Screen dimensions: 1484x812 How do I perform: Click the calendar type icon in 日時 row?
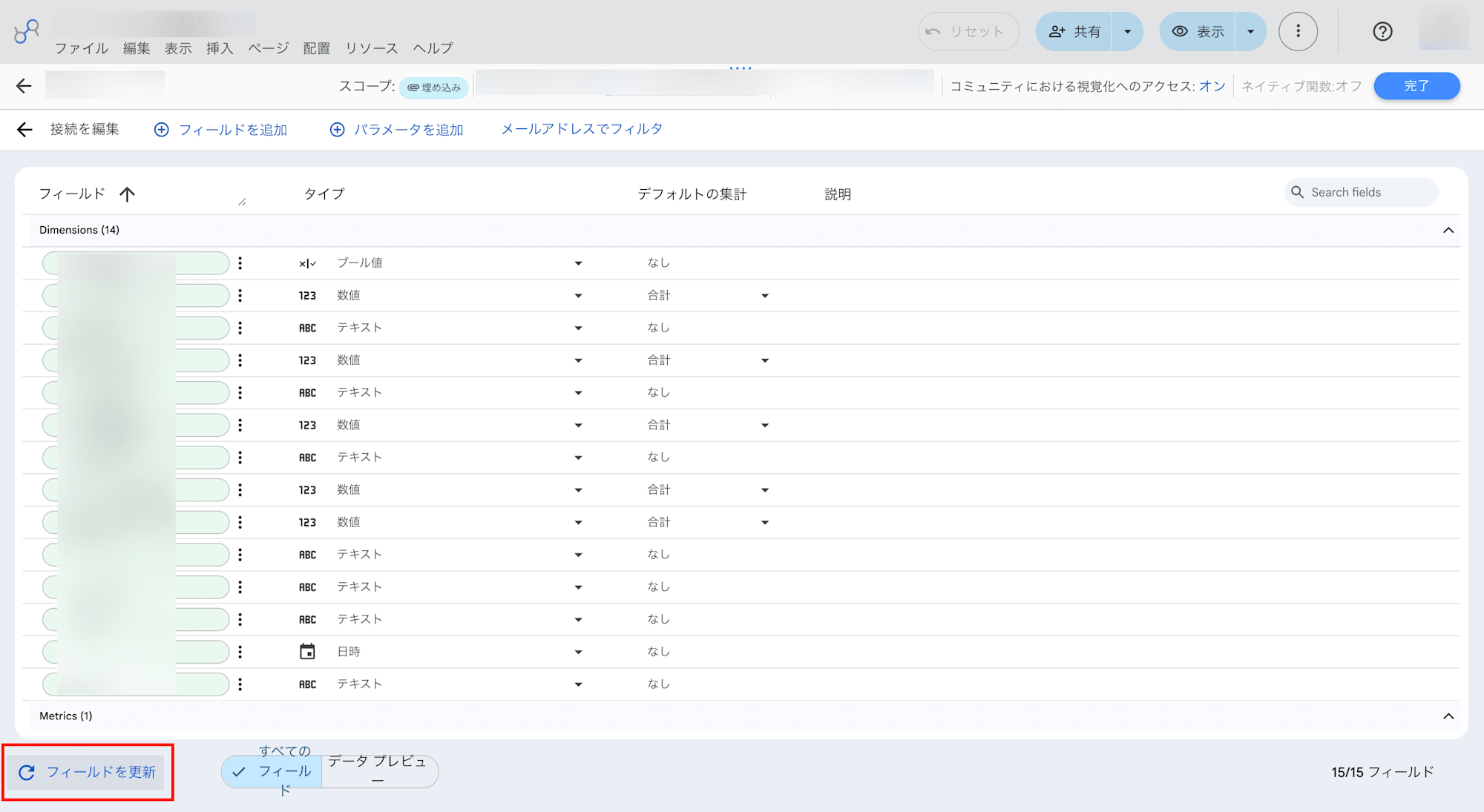click(307, 652)
